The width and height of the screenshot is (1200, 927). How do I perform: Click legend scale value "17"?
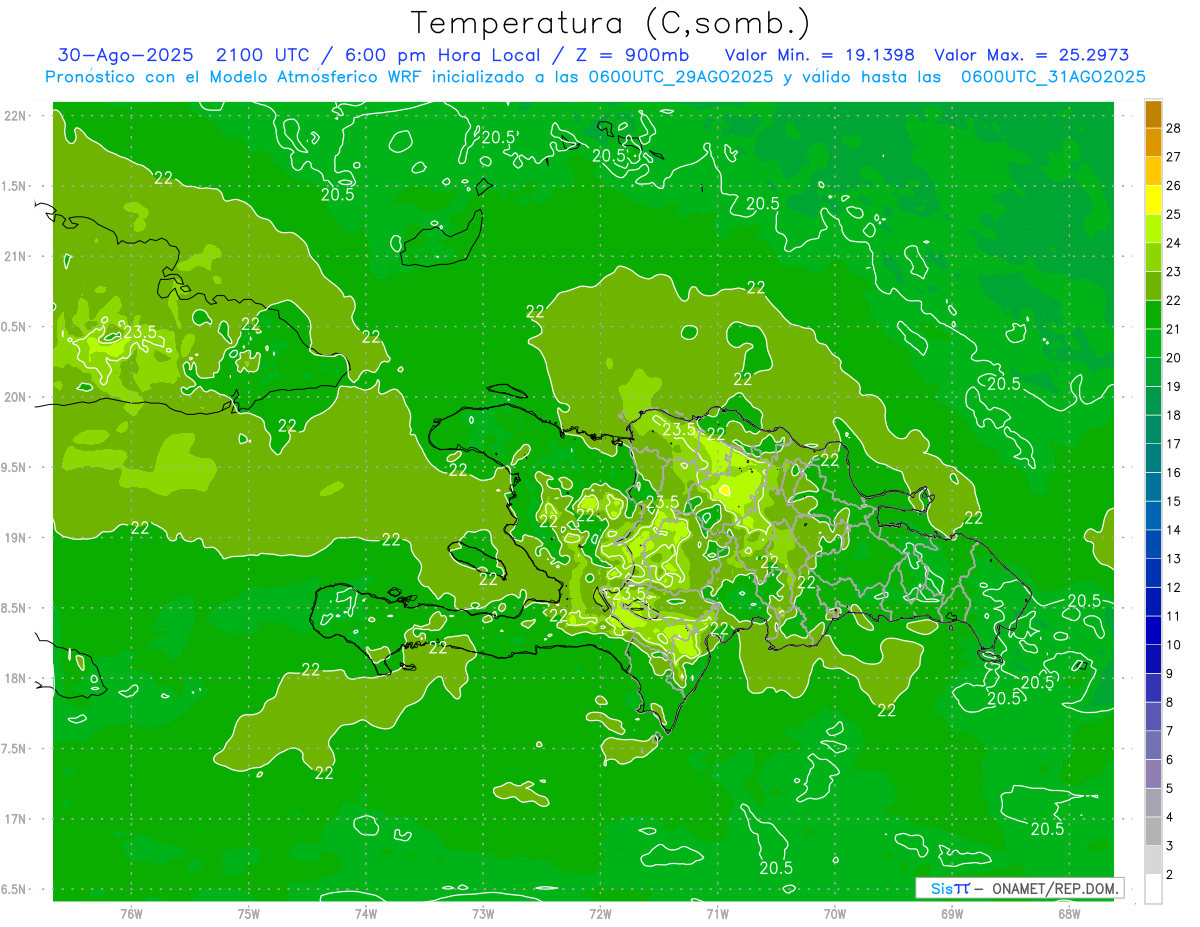1174,443
